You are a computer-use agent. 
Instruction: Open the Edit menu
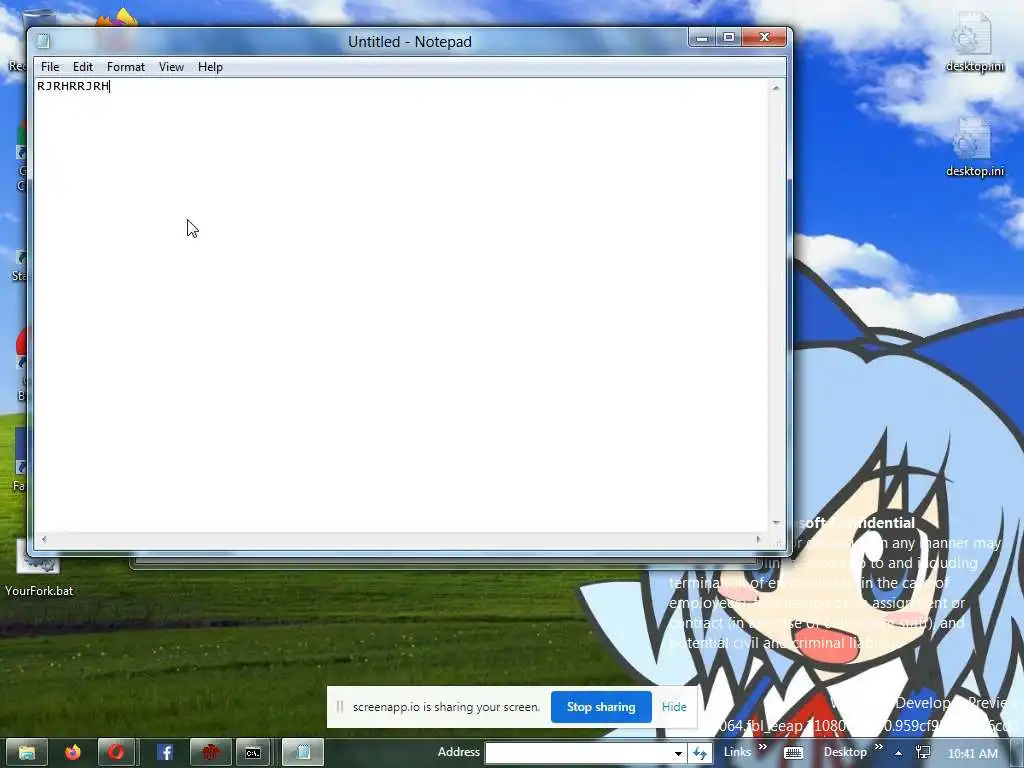click(x=83, y=67)
